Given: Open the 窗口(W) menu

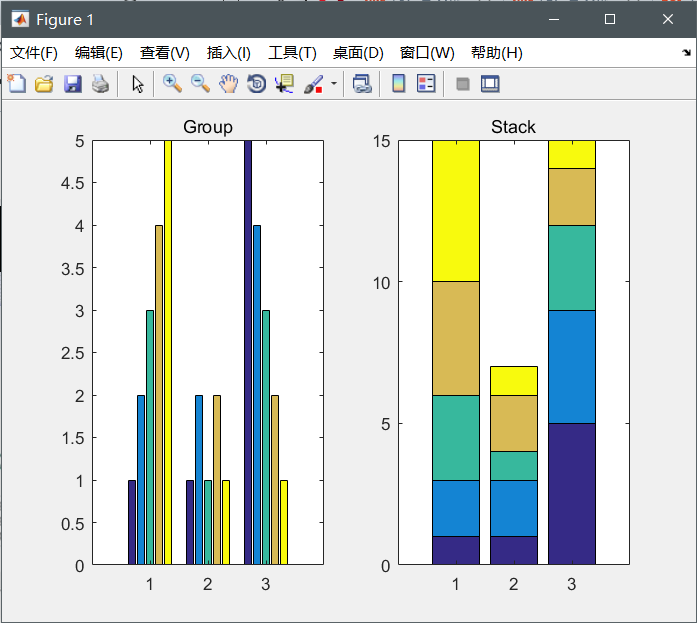Looking at the screenshot, I should pos(427,53).
